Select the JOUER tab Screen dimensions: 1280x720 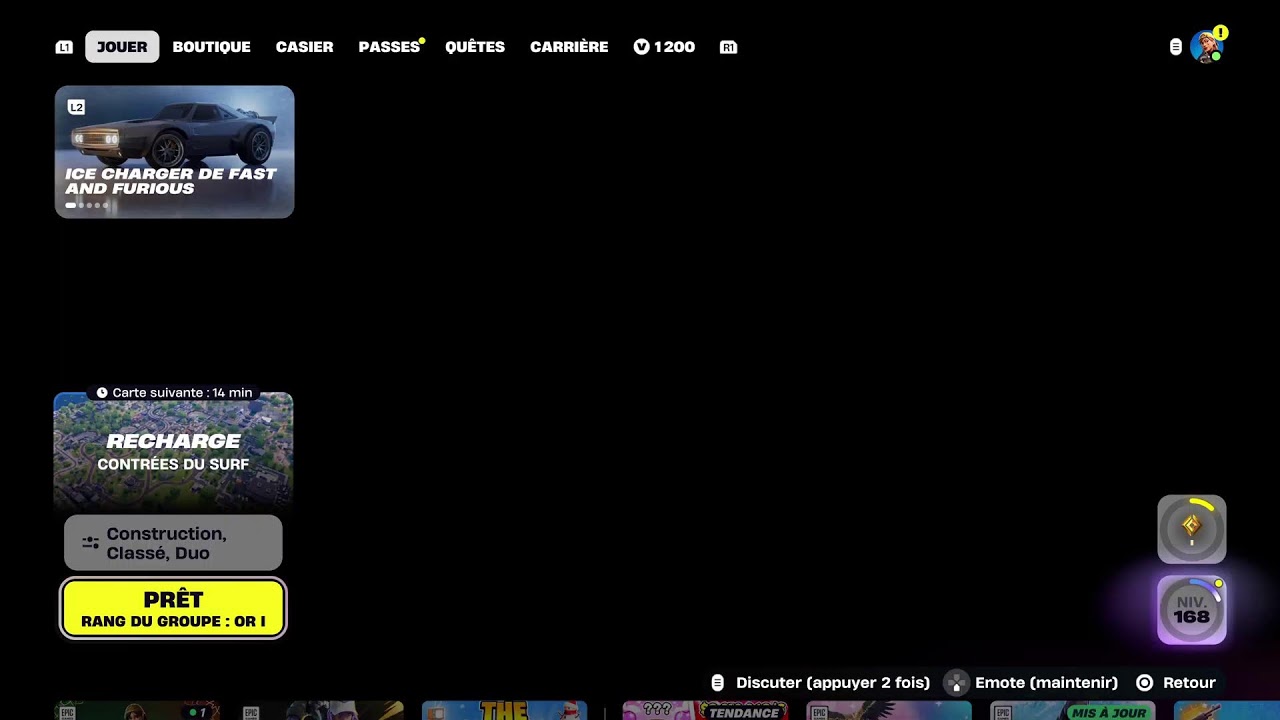[x=122, y=47]
